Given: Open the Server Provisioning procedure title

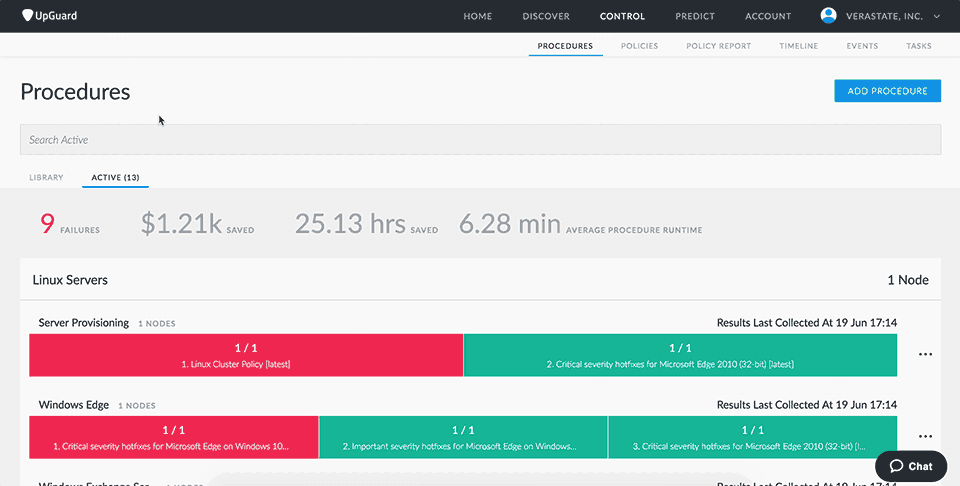Looking at the screenshot, I should pos(83,323).
